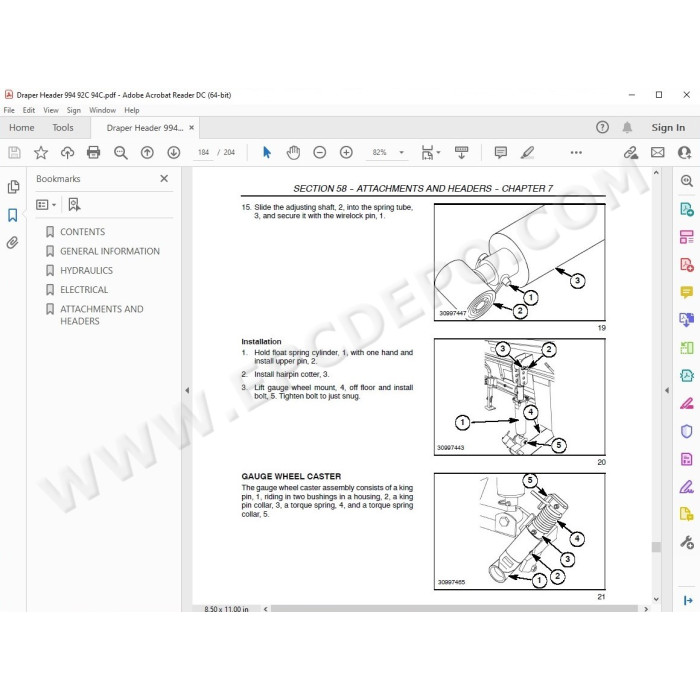700x700 pixels.
Task: Close the Bookmarks panel
Action: click(x=164, y=179)
